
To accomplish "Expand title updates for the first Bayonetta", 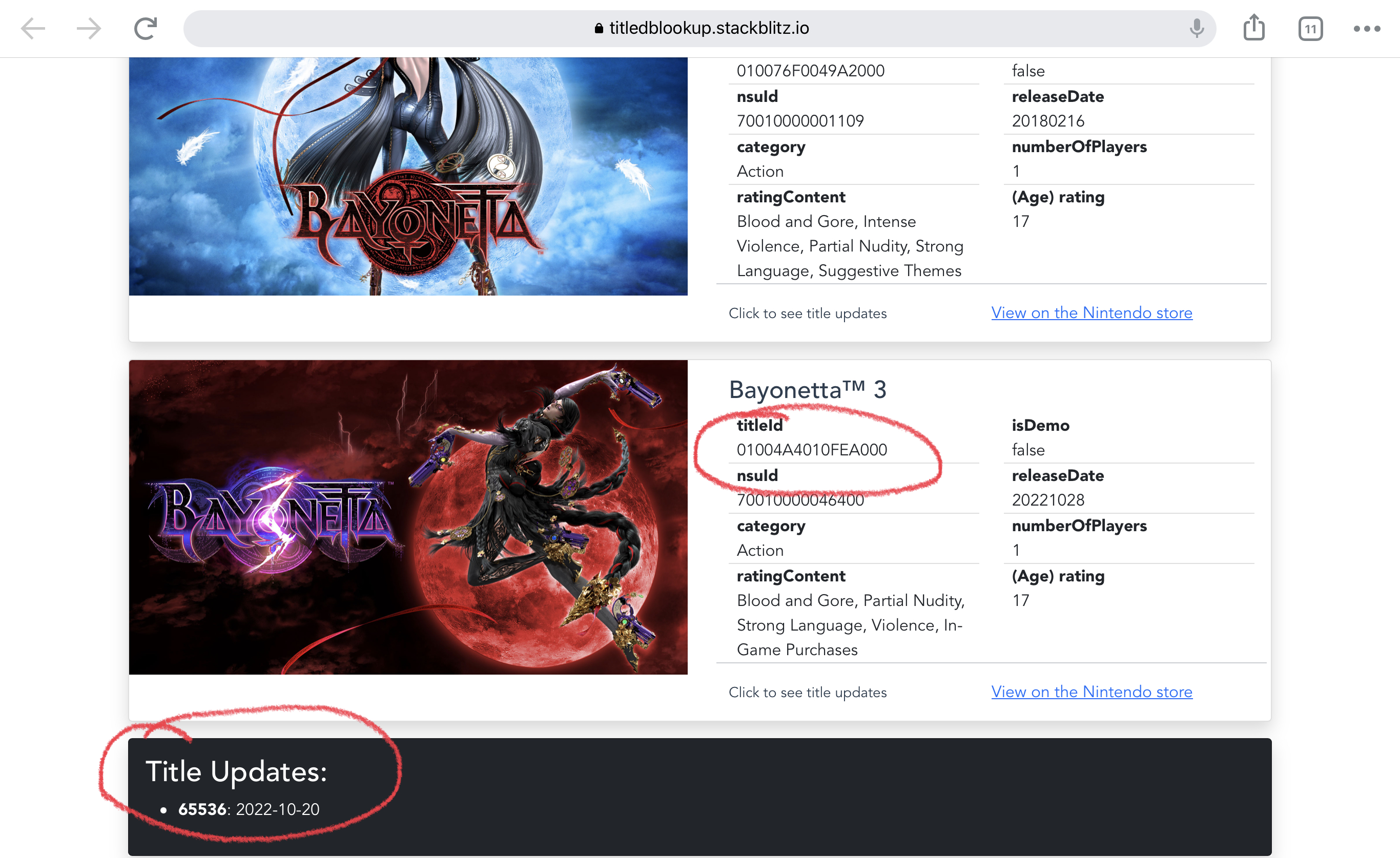I will (808, 313).
